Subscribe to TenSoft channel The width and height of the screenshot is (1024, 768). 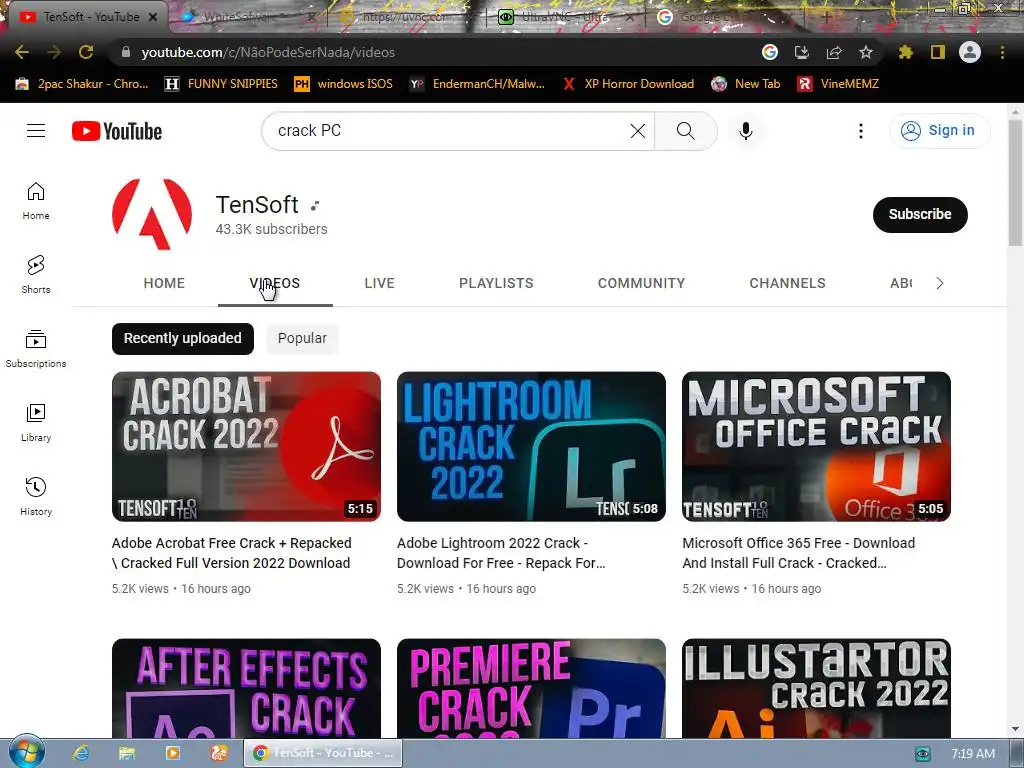[x=920, y=214]
